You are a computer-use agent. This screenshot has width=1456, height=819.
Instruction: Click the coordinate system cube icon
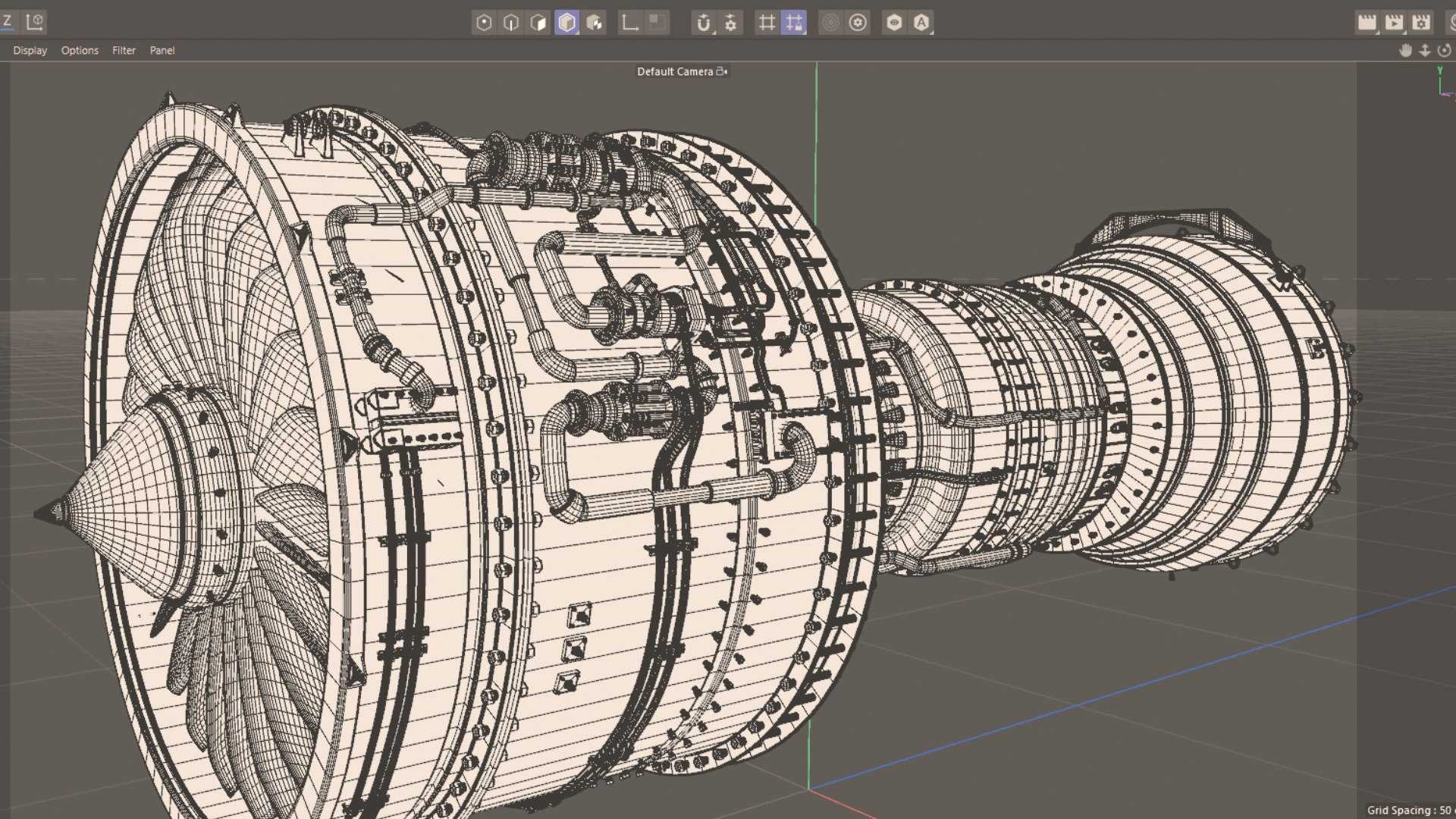click(35, 22)
